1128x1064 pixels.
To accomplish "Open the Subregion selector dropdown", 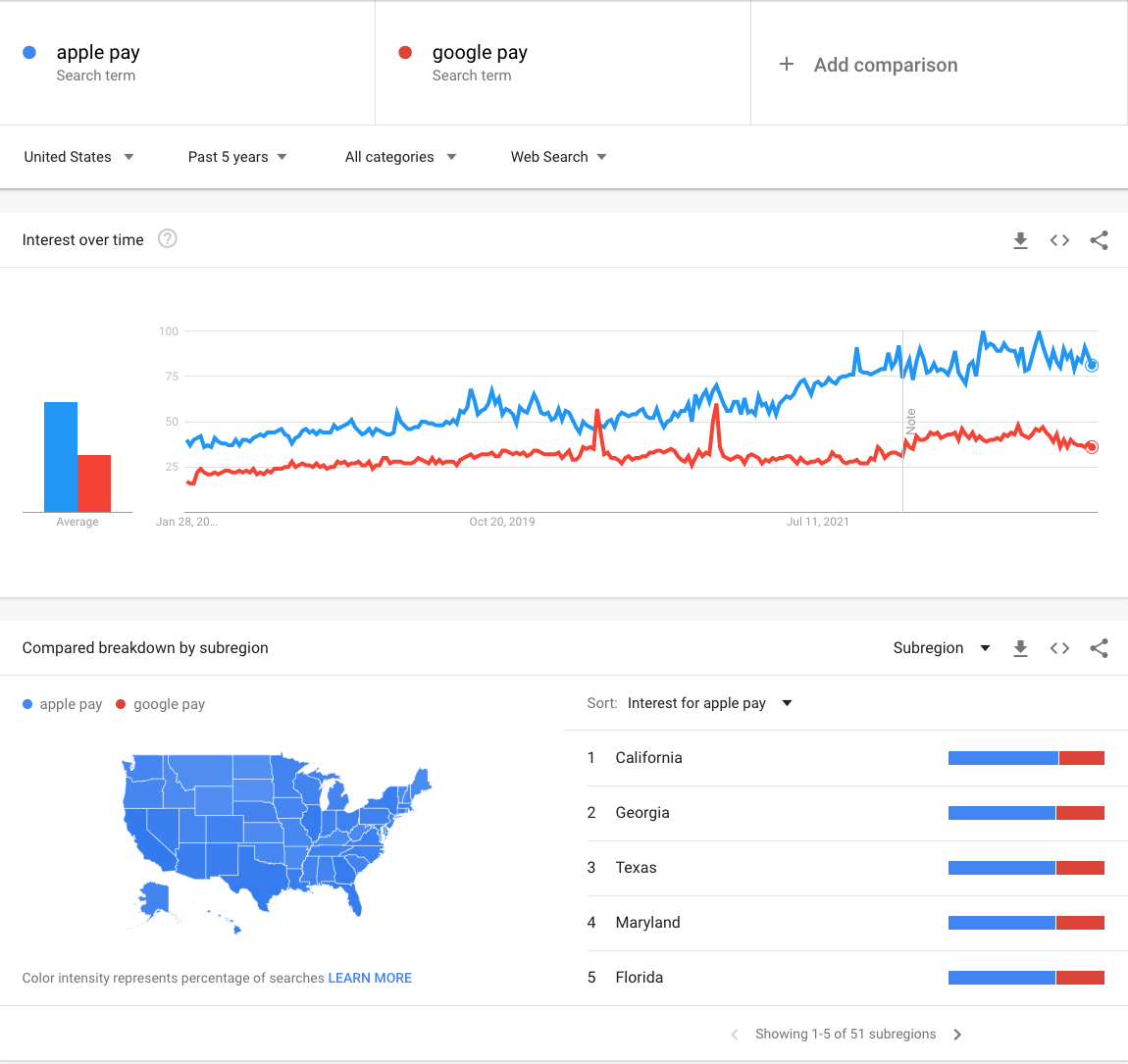I will tap(941, 648).
